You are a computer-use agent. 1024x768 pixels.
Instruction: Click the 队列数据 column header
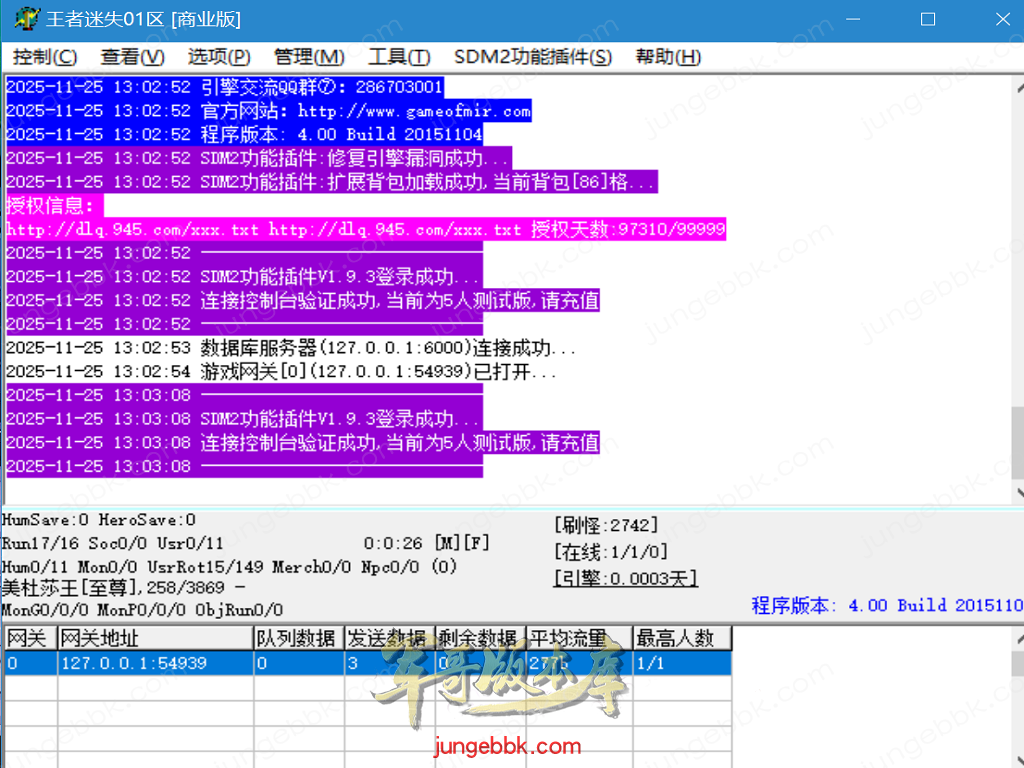point(299,638)
